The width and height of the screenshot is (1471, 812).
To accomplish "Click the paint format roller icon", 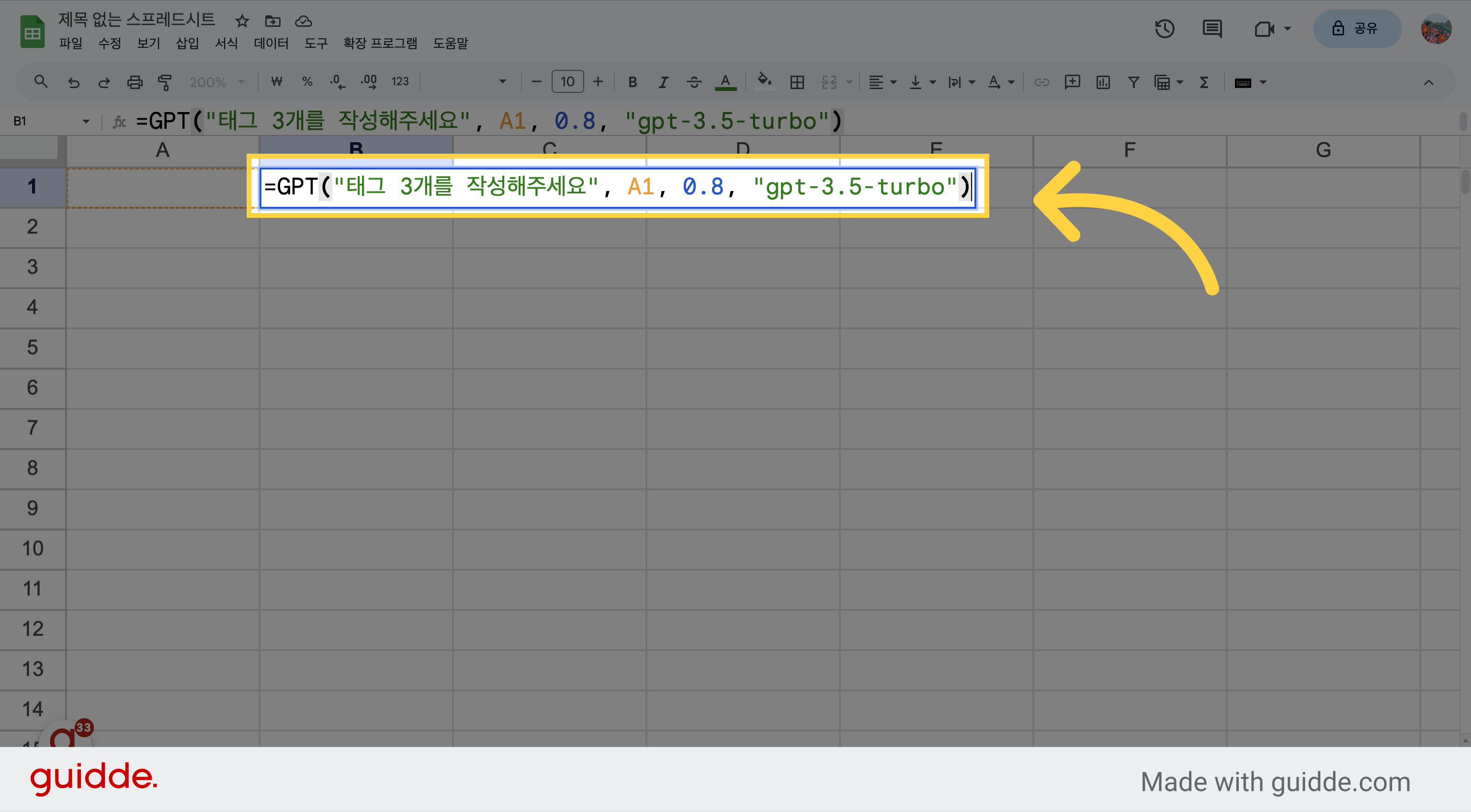I will point(165,82).
